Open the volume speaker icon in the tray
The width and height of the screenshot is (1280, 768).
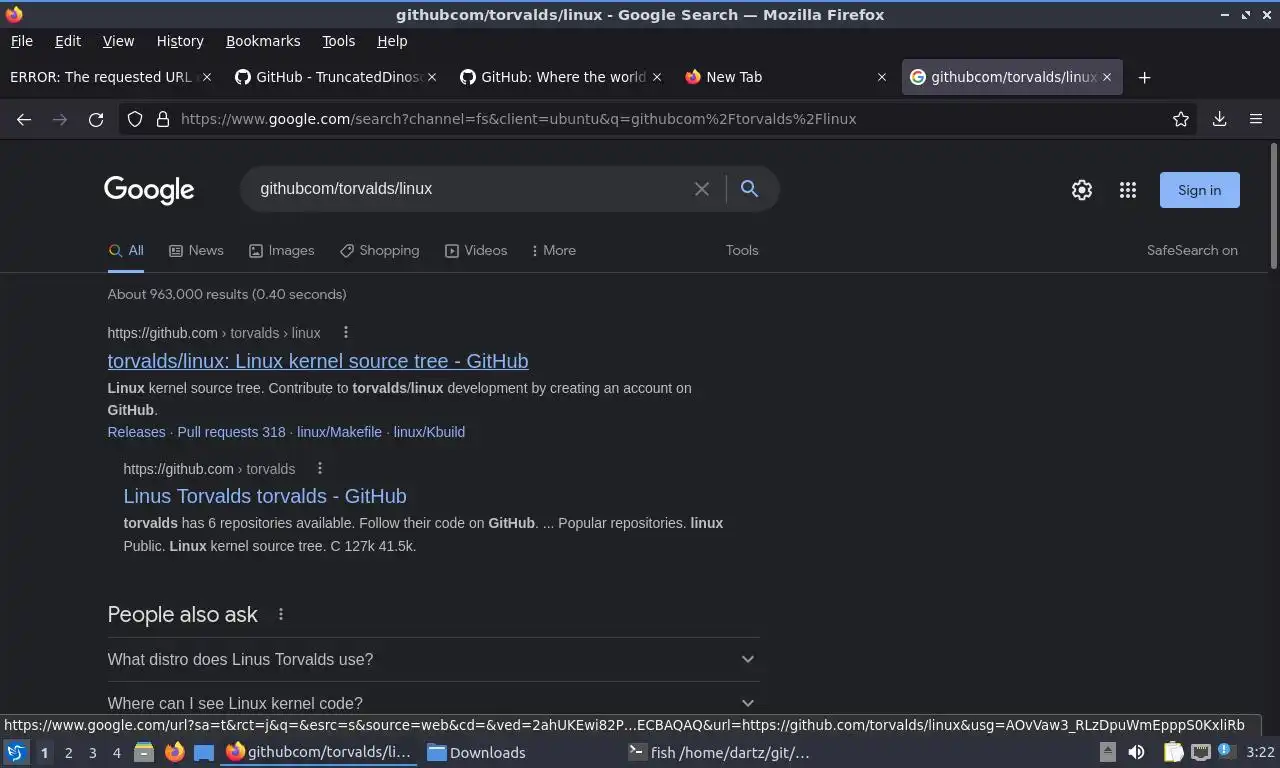click(1136, 752)
